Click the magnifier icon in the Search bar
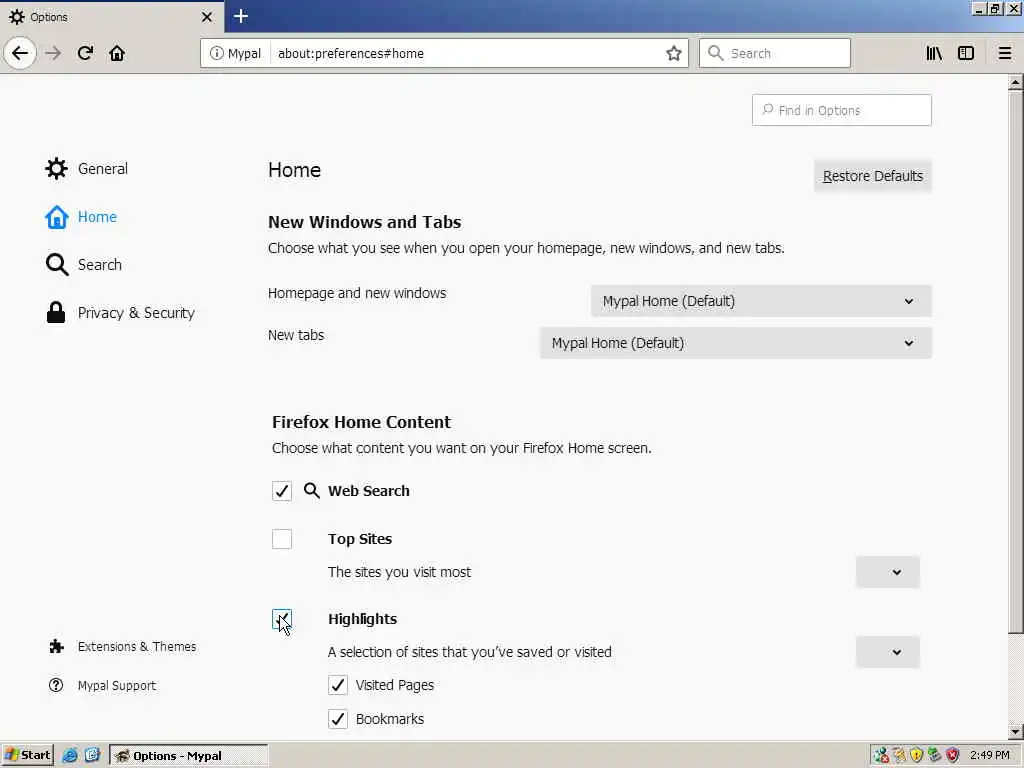The height and width of the screenshot is (768, 1024). tap(716, 53)
